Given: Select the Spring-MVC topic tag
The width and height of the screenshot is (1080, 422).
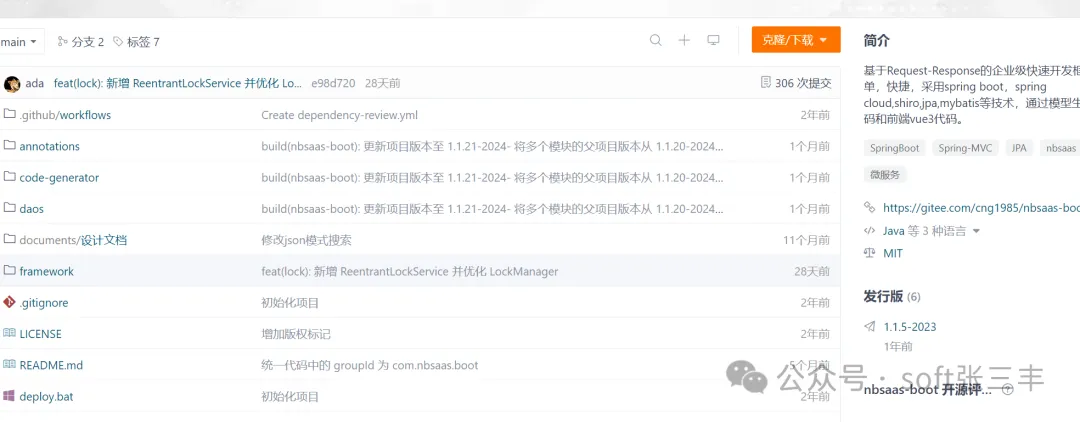Looking at the screenshot, I should pos(965,147).
